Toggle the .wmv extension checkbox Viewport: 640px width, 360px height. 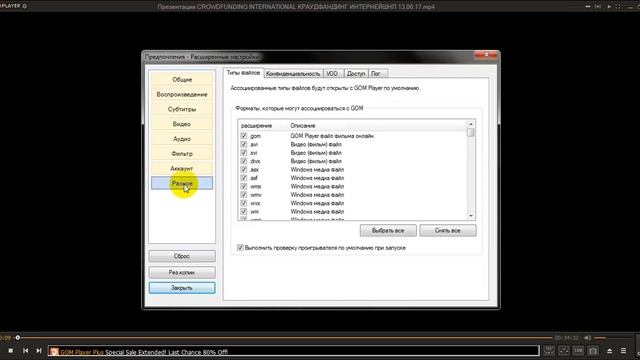(x=244, y=195)
